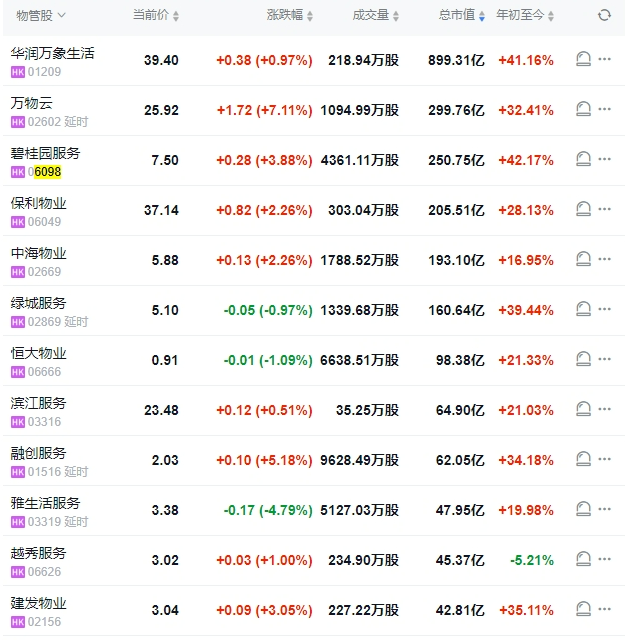625x640 pixels.
Task: Click the refresh icon in the header
Action: pos(604,16)
